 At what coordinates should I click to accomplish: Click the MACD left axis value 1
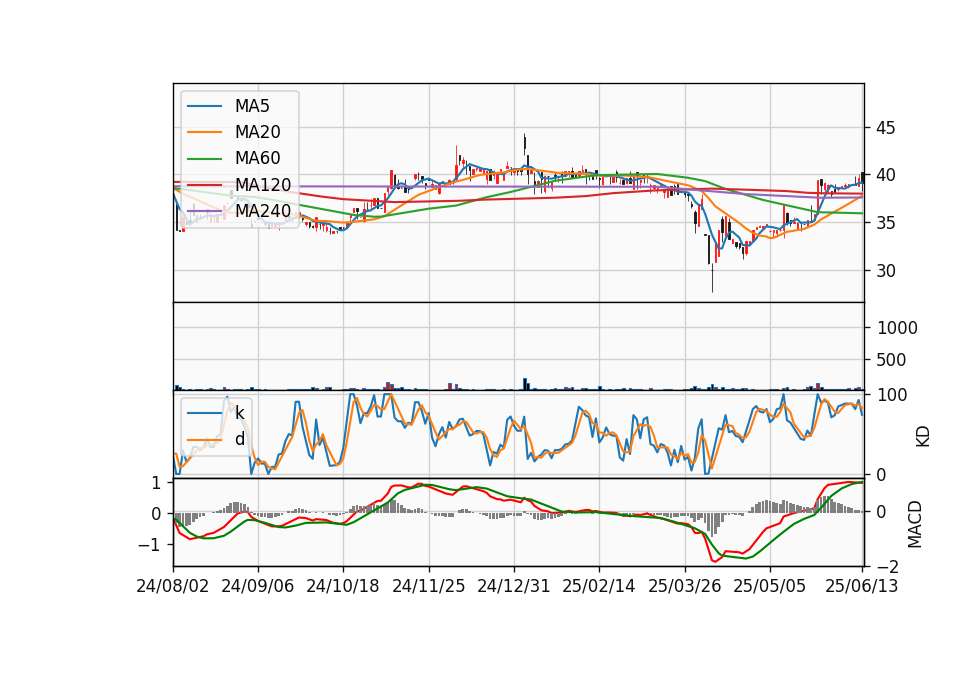click(156, 483)
